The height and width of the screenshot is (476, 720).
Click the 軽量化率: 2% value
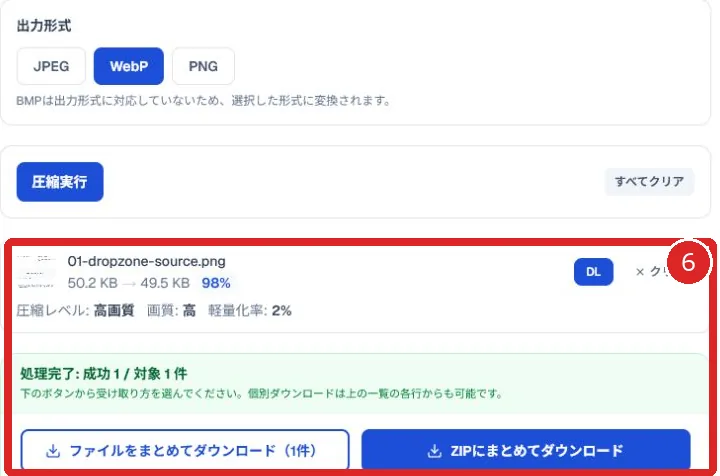coord(250,311)
